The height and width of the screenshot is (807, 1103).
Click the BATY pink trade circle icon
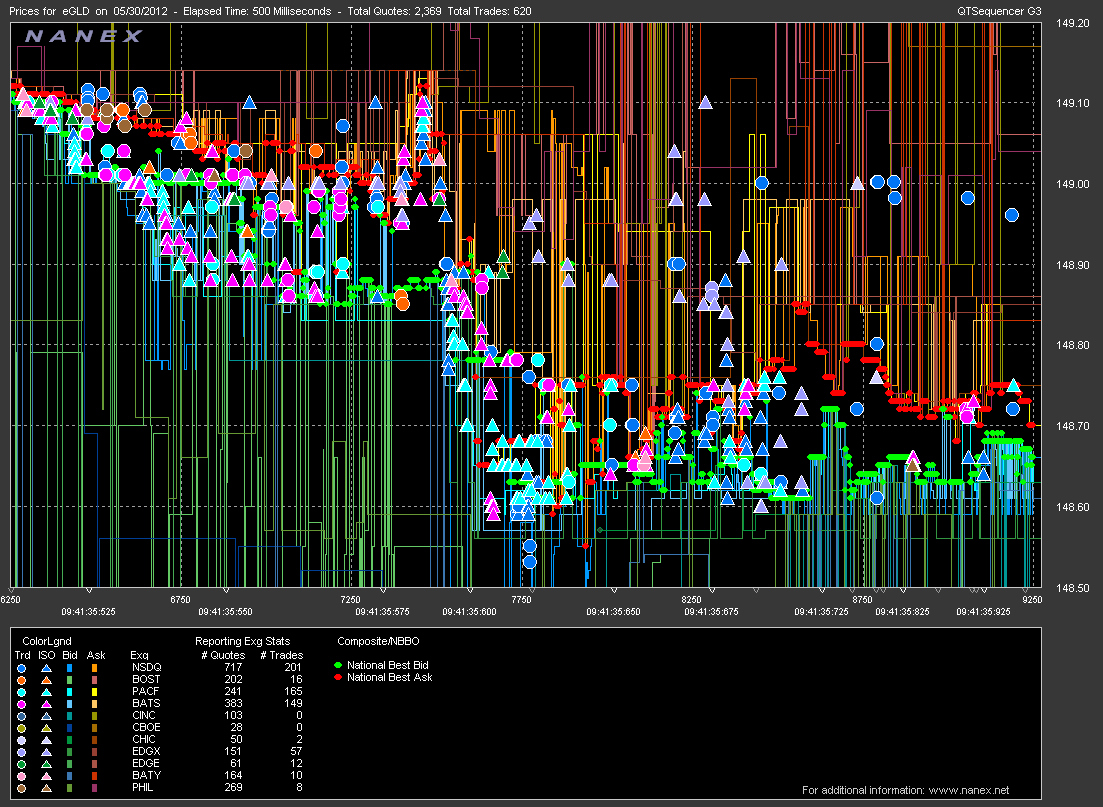coord(22,775)
